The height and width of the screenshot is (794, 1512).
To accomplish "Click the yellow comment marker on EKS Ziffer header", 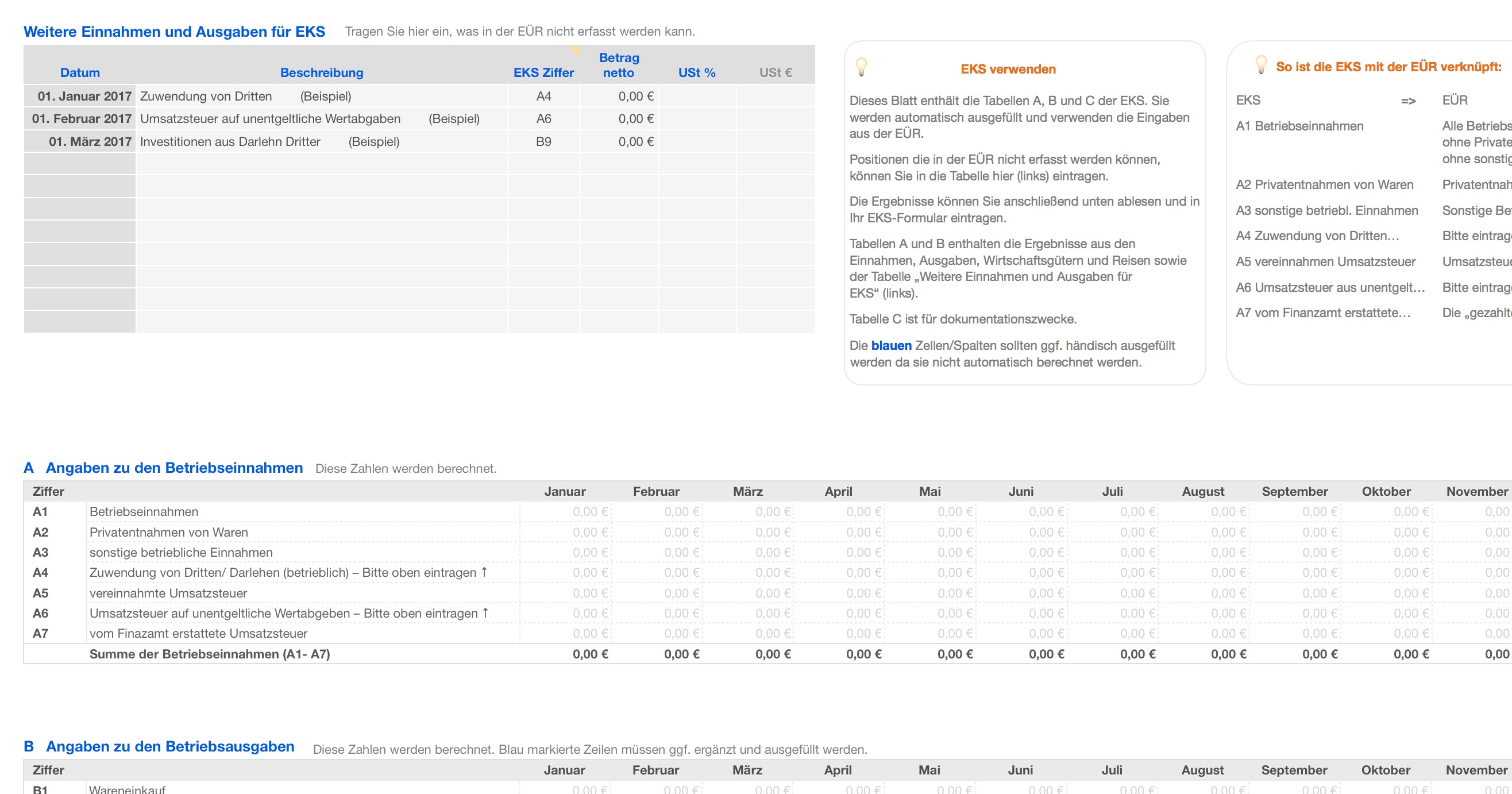I will [x=576, y=51].
